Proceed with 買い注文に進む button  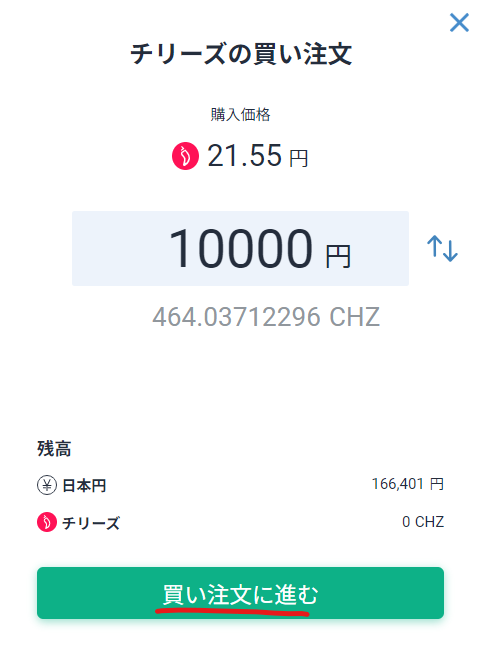coord(240,593)
